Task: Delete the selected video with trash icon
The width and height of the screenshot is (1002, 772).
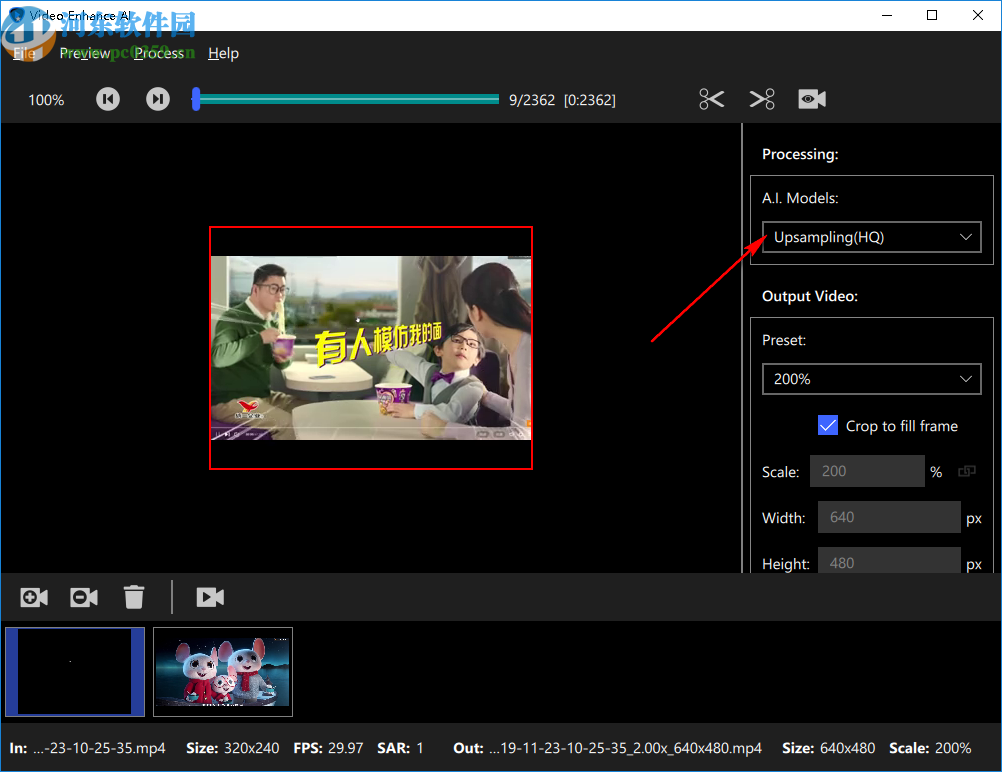Action: [134, 596]
